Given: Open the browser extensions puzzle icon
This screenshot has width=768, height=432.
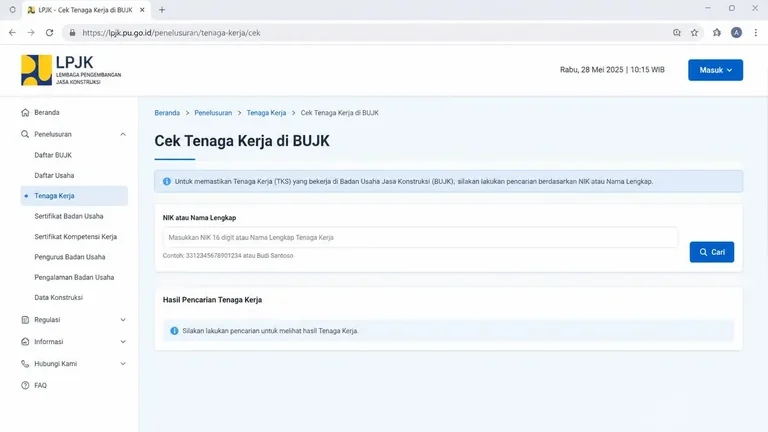Looking at the screenshot, I should pos(717,33).
